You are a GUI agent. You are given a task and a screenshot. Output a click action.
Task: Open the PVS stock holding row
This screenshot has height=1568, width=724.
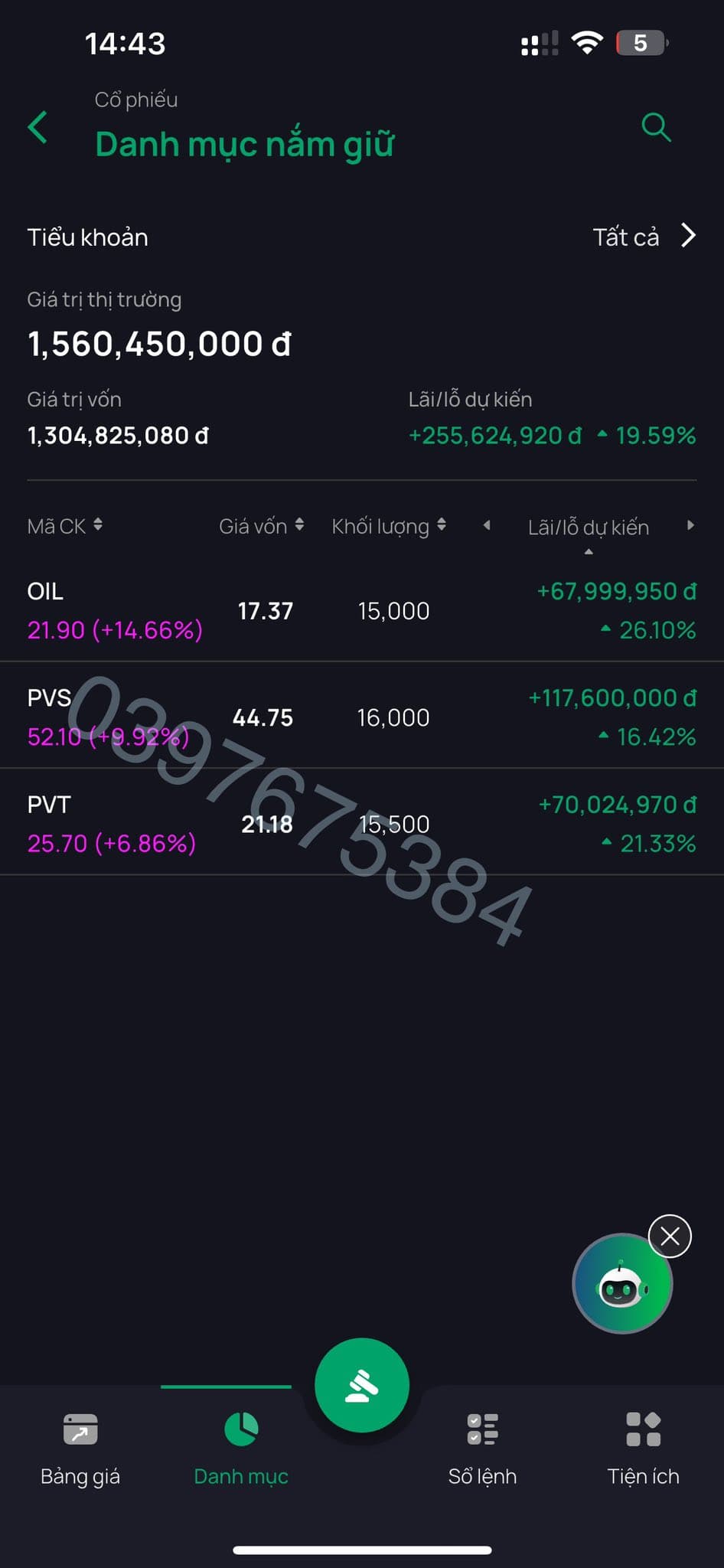[x=361, y=717]
